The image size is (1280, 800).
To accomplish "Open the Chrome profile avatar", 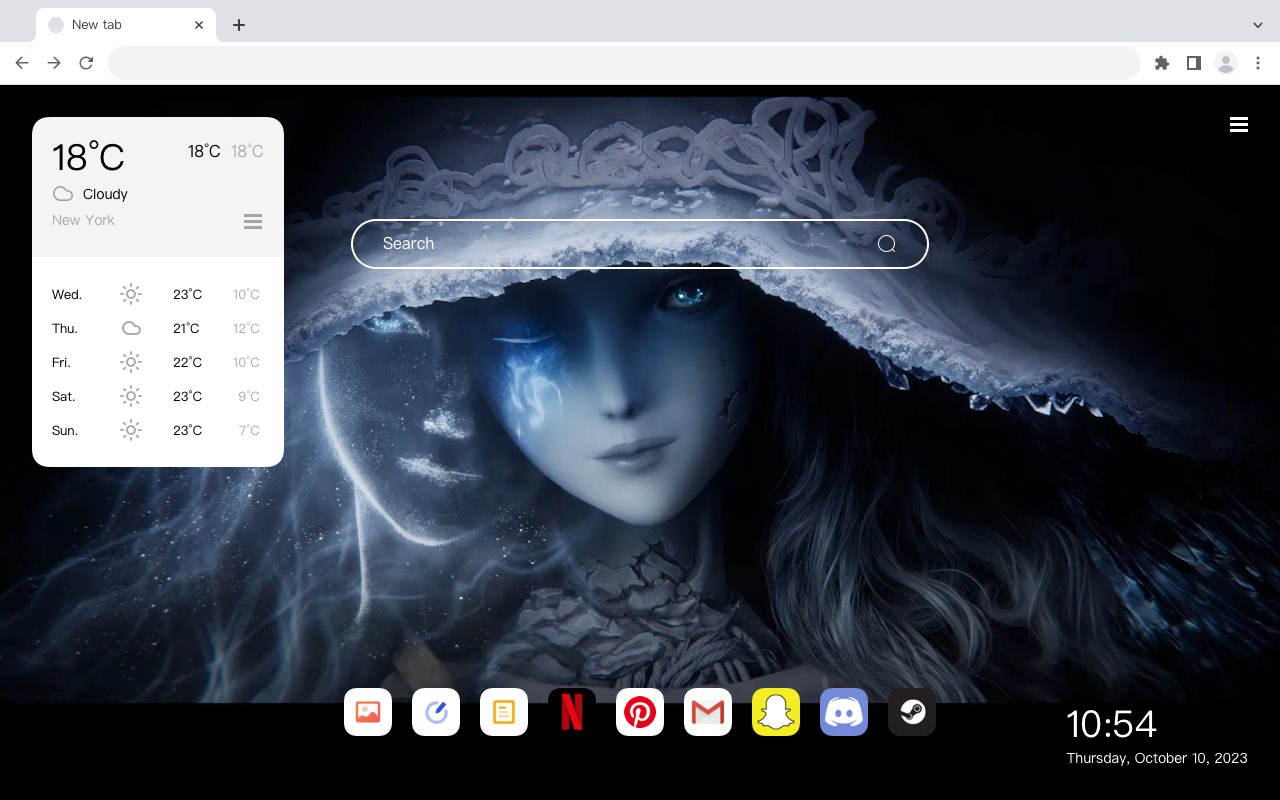I will (1226, 63).
